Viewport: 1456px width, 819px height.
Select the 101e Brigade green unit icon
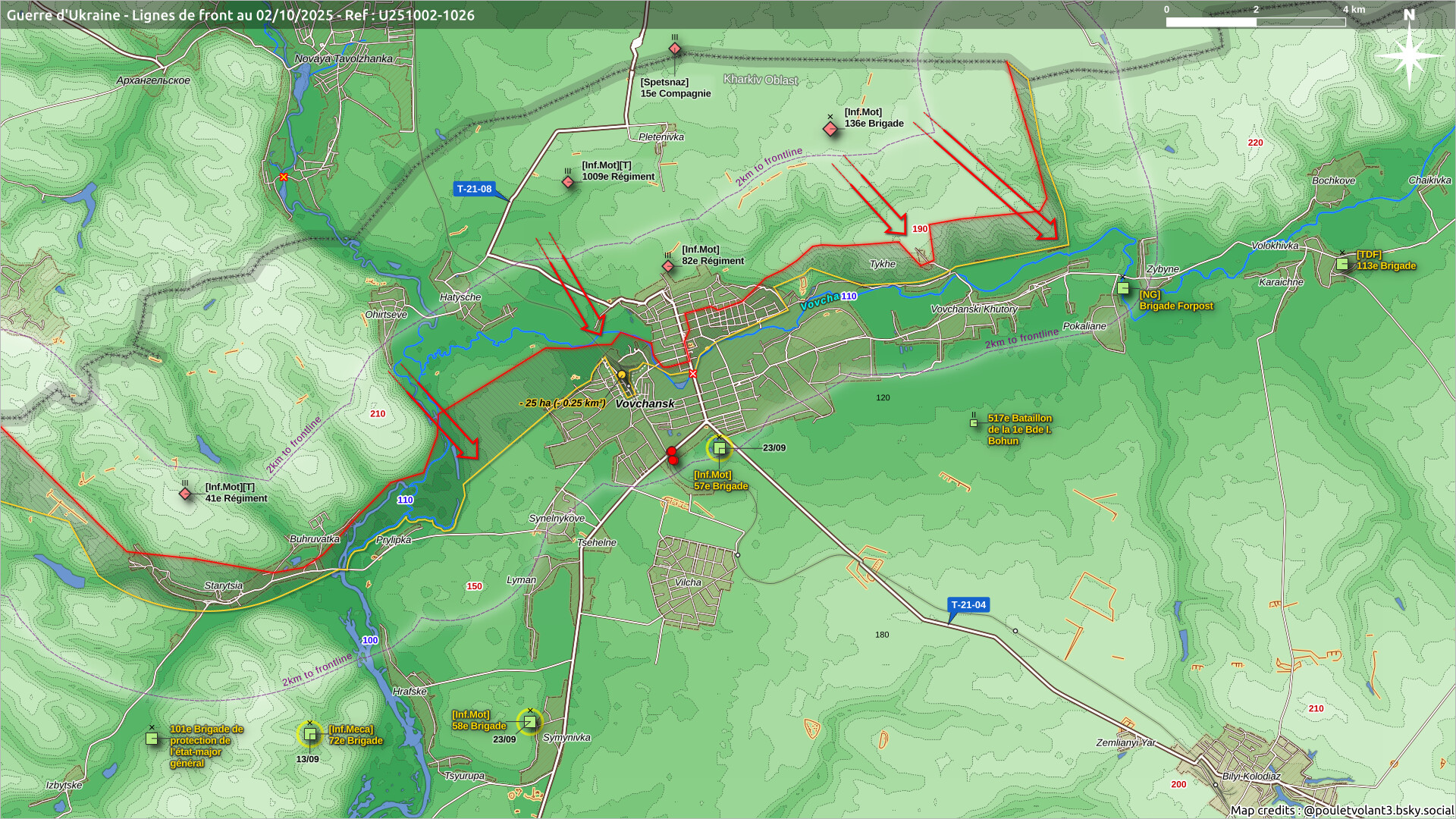152,738
